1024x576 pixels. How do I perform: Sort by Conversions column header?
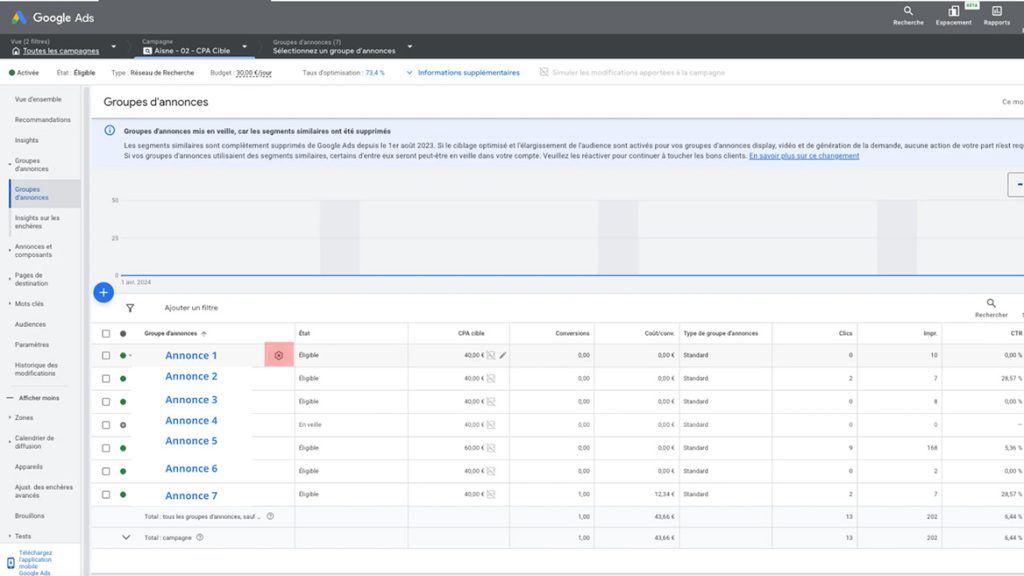point(572,333)
